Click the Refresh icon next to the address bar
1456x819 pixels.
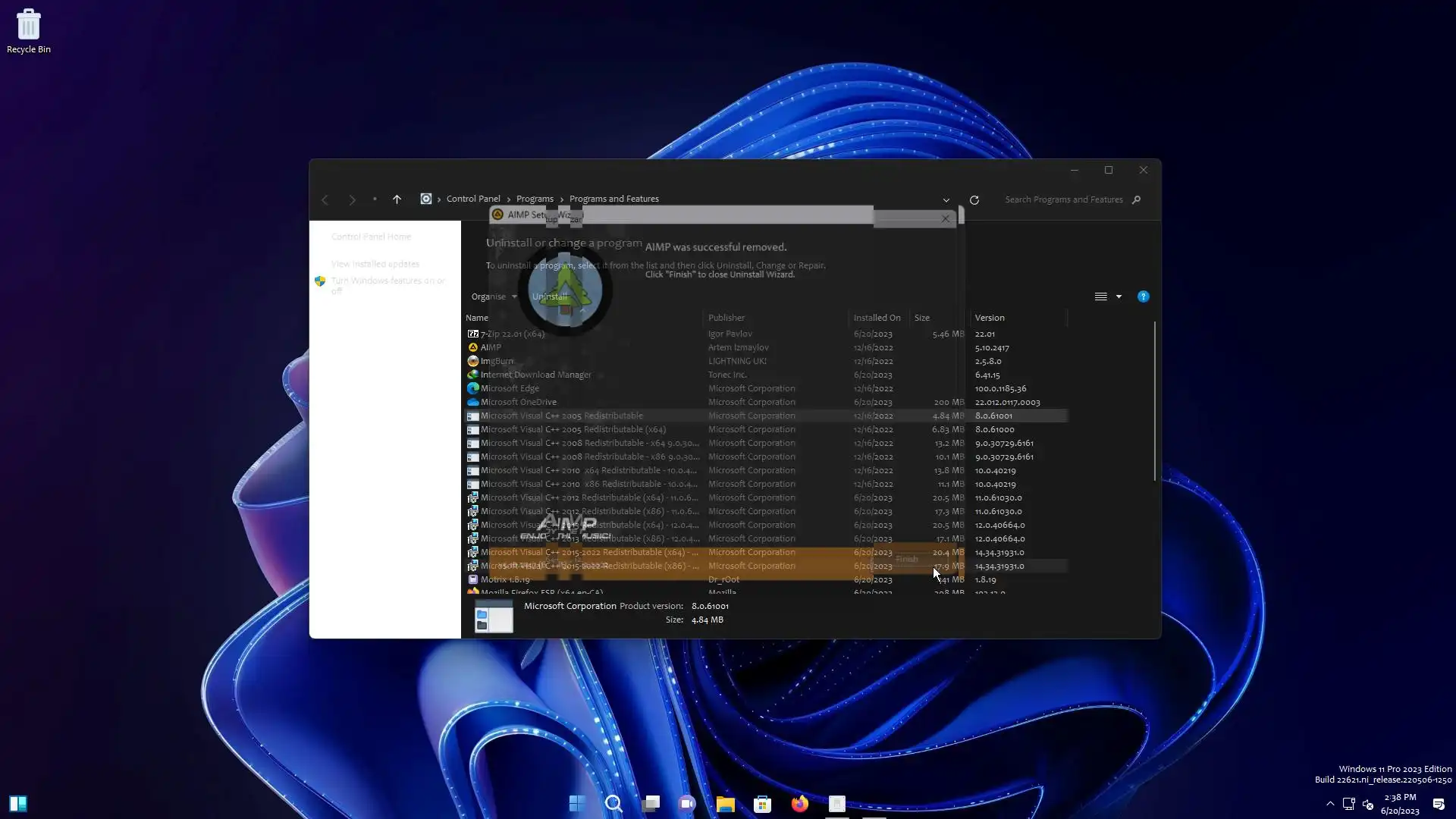point(974,200)
